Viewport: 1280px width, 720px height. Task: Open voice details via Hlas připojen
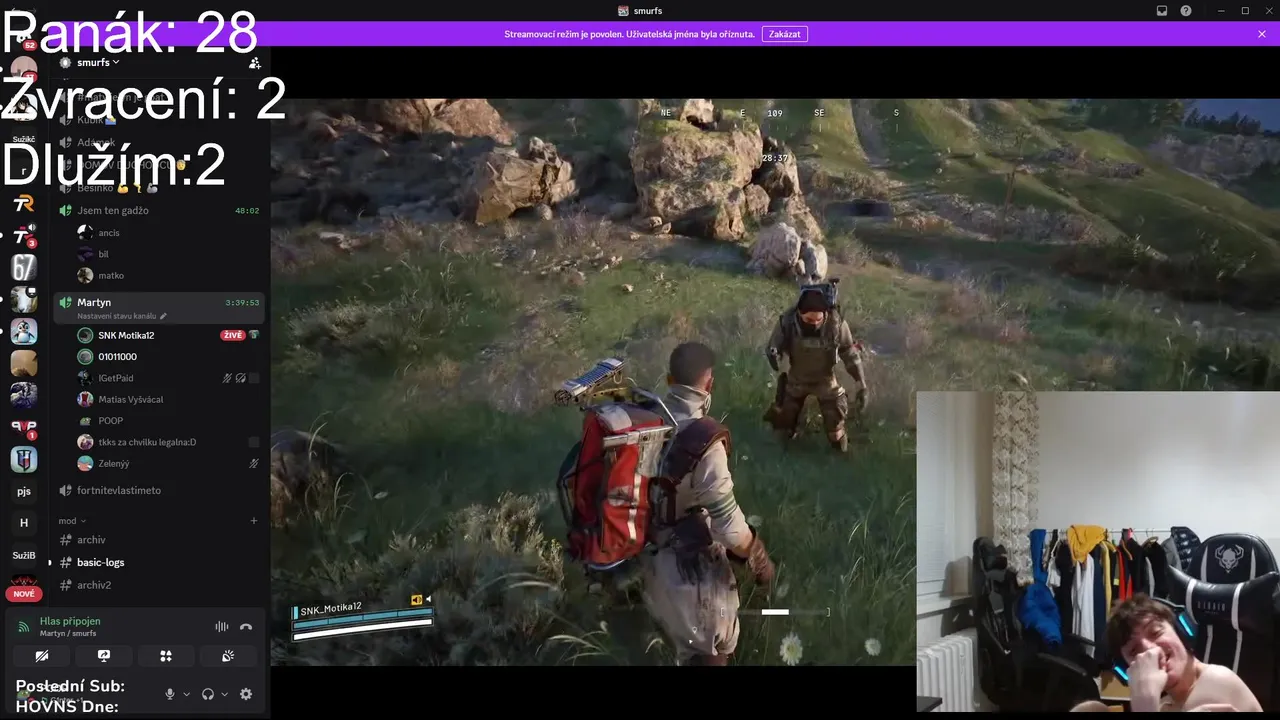coord(70,621)
